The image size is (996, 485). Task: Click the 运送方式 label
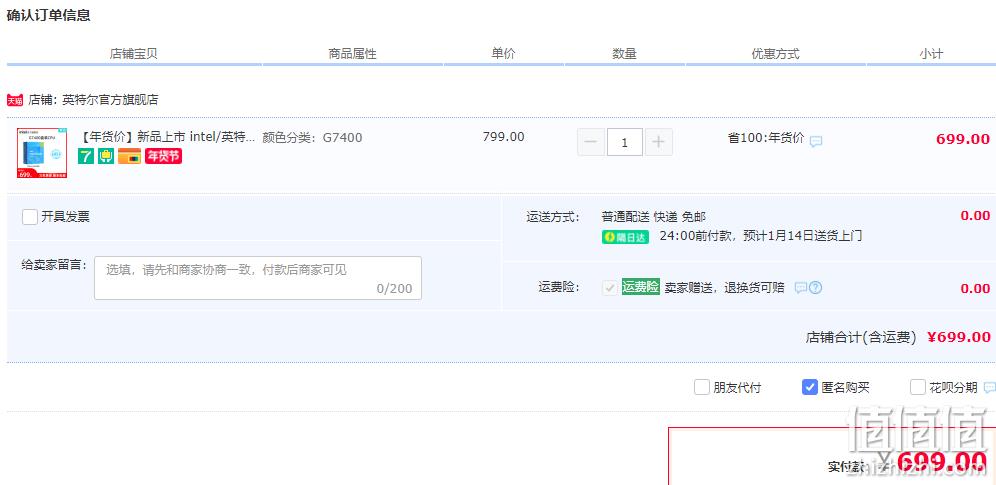pyautogui.click(x=553, y=217)
